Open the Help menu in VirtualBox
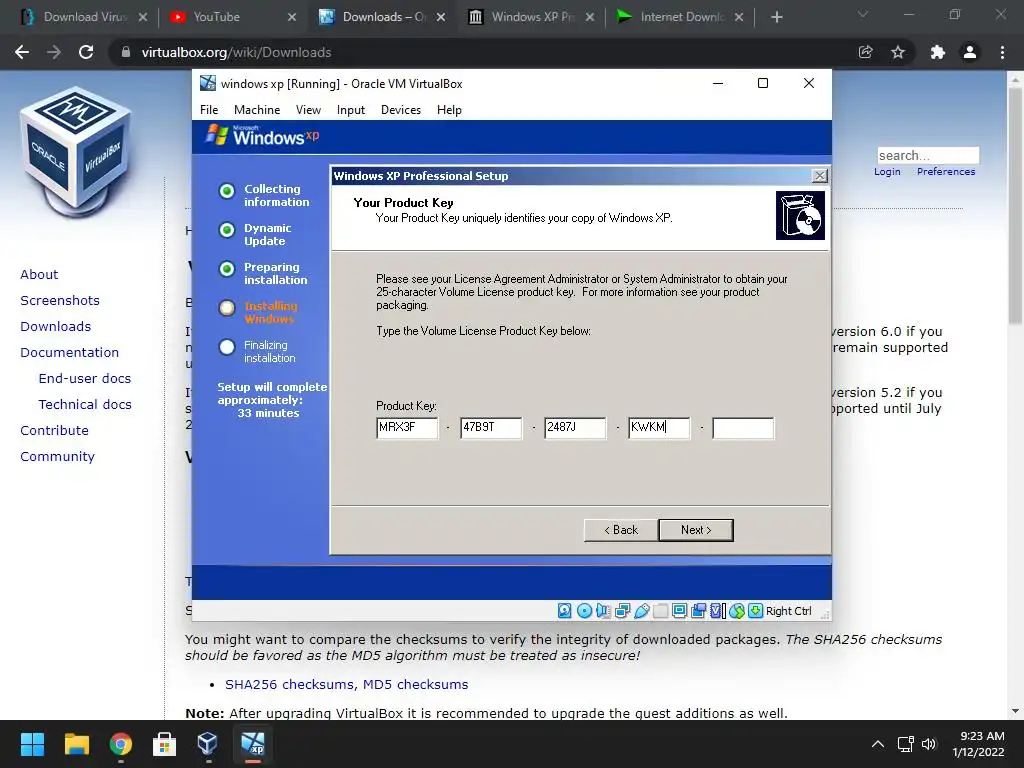1024x768 pixels. pyautogui.click(x=449, y=110)
